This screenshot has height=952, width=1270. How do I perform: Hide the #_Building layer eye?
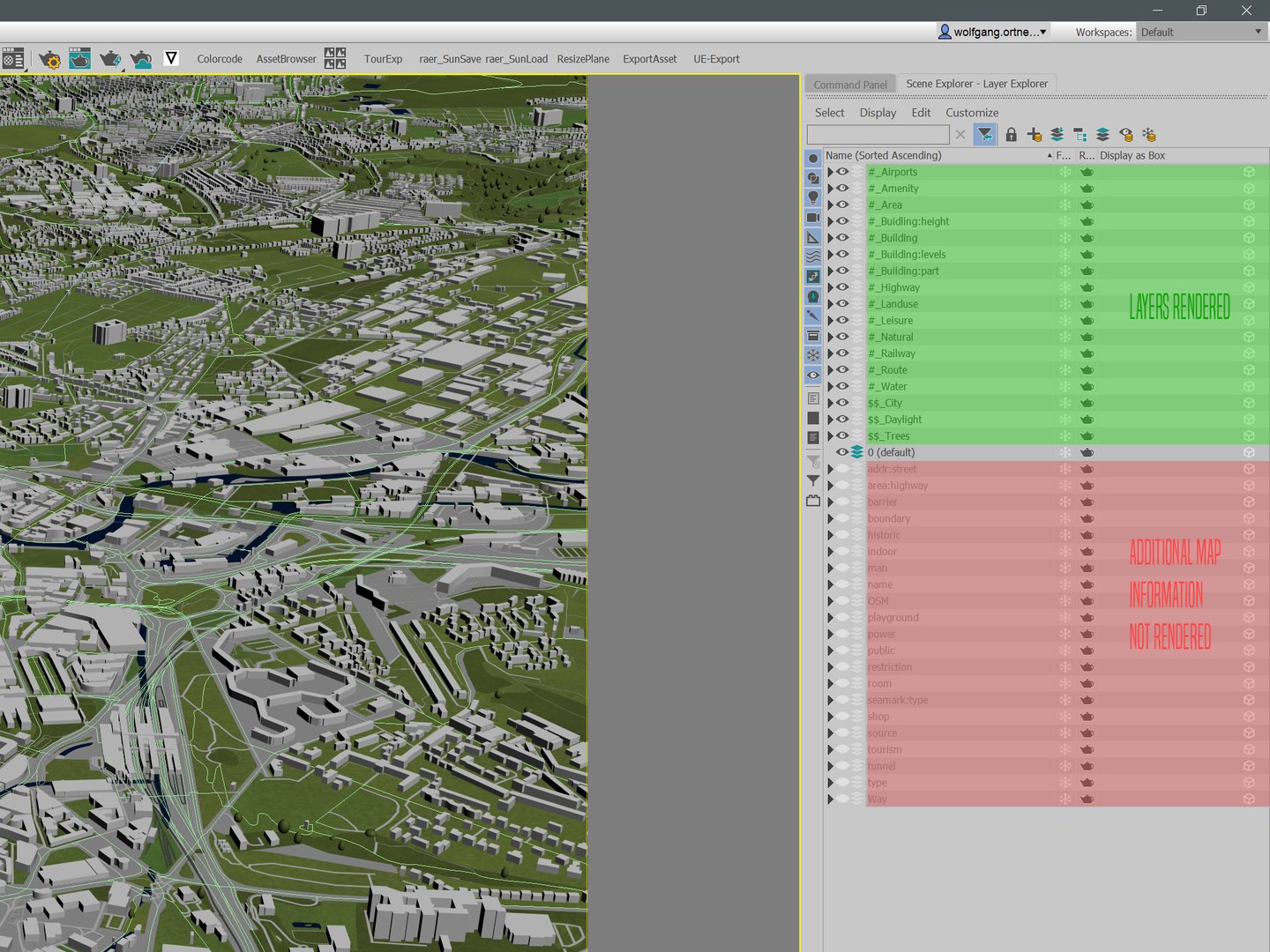(x=842, y=238)
